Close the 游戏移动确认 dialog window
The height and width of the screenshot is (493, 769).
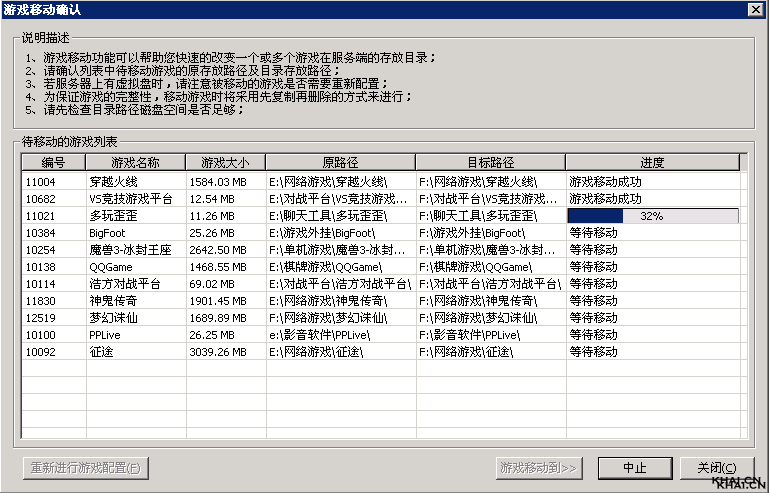pos(755,10)
